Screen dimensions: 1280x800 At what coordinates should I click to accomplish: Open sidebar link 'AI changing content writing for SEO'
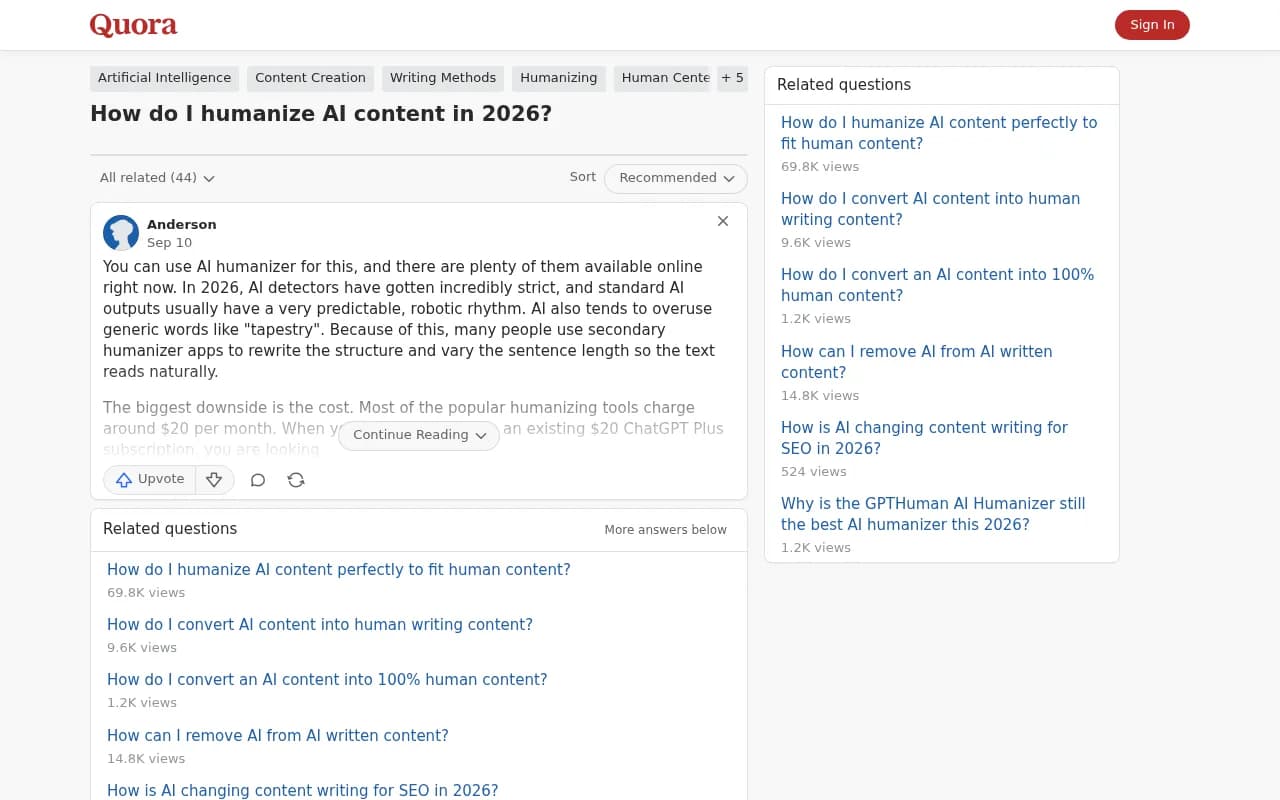924,438
